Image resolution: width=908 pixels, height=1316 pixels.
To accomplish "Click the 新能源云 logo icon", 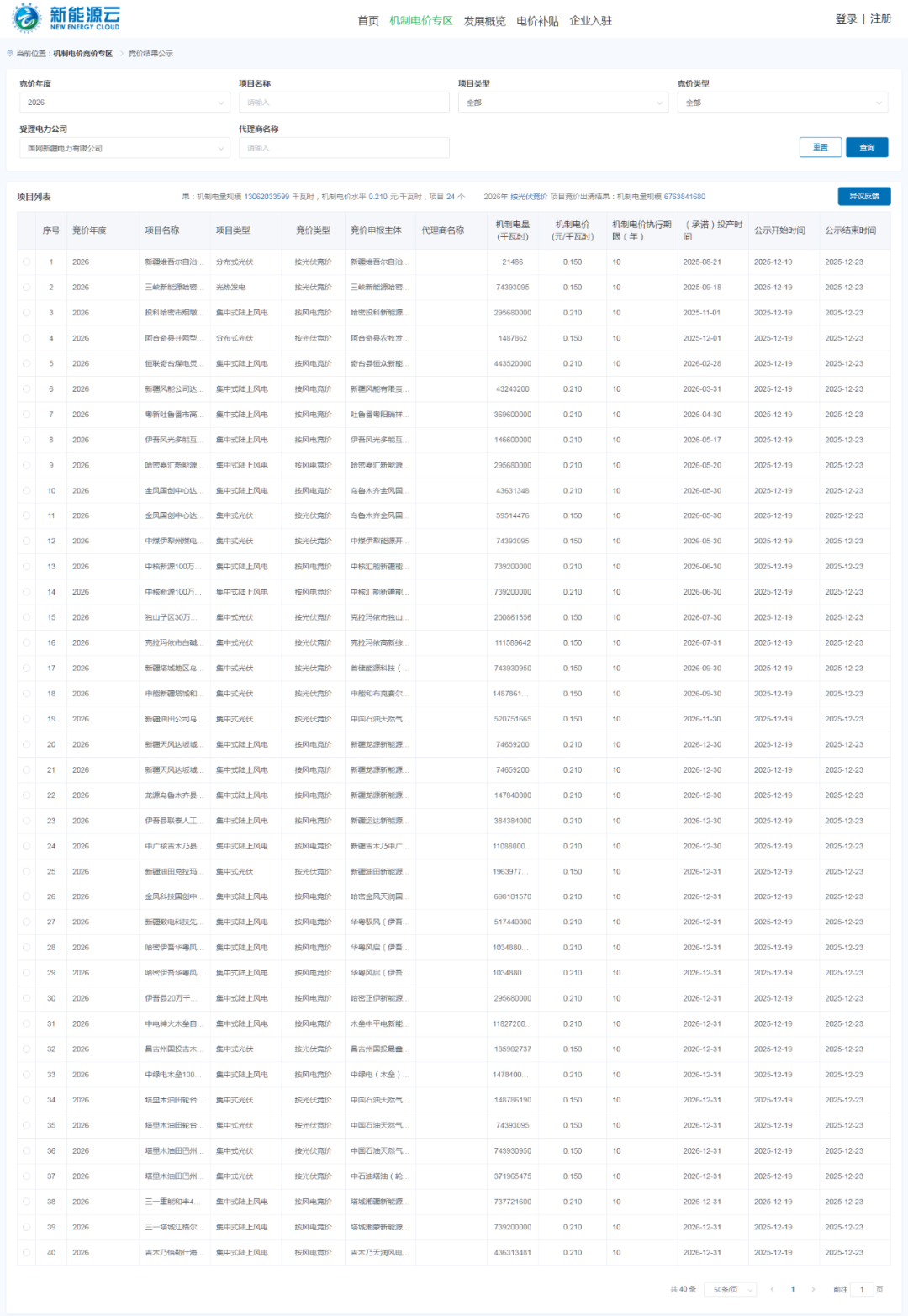I will [x=27, y=18].
